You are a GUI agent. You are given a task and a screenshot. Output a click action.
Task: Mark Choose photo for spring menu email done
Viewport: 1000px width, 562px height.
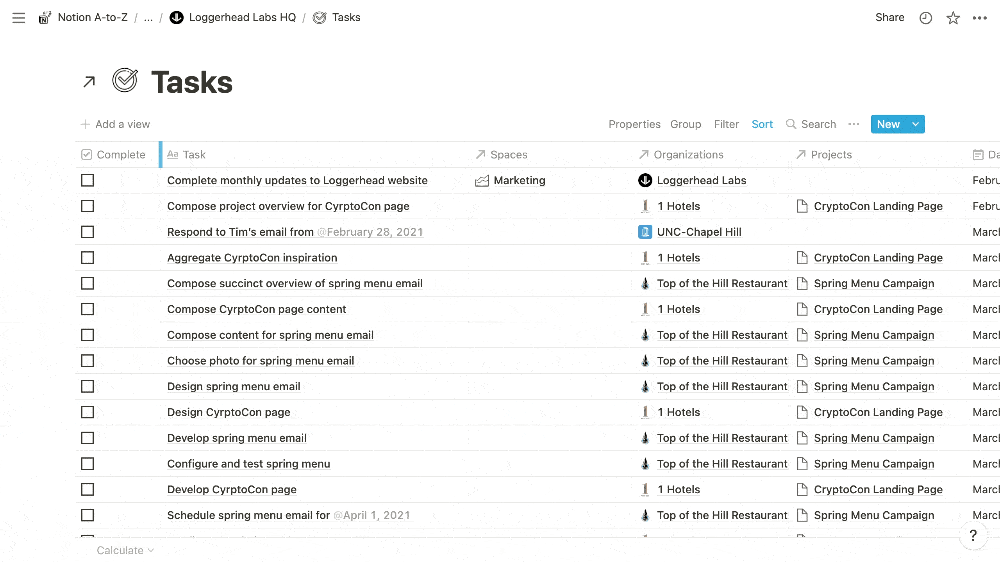(x=87, y=360)
